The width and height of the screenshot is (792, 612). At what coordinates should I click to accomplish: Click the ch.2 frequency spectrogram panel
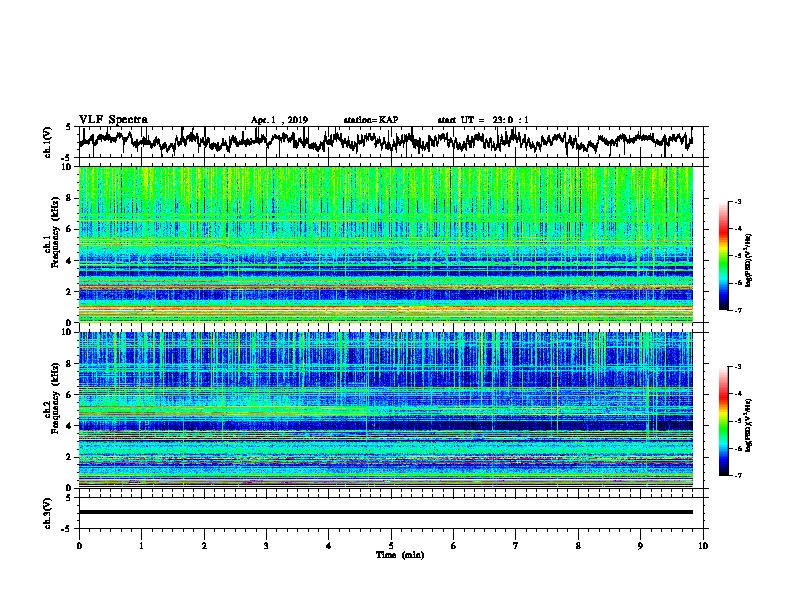click(x=386, y=410)
